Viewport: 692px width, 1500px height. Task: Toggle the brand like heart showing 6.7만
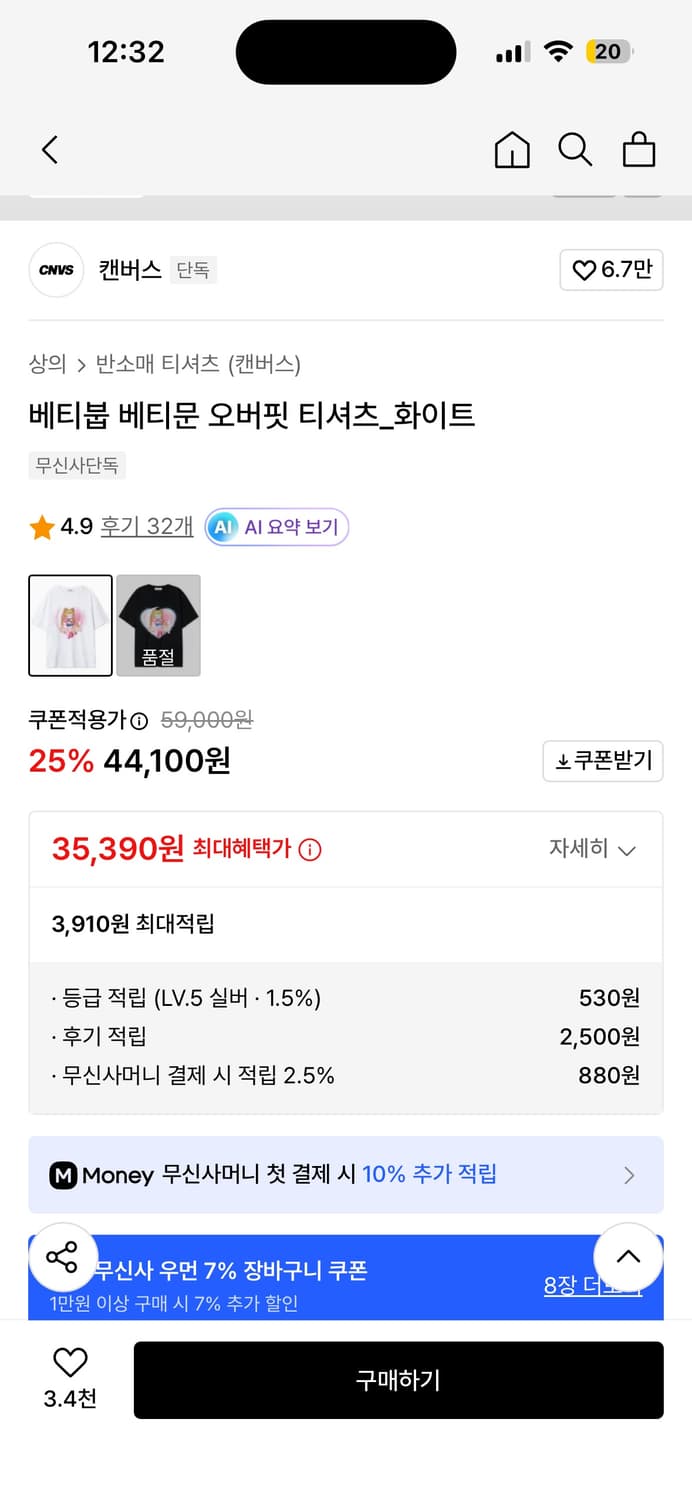[x=610, y=270]
